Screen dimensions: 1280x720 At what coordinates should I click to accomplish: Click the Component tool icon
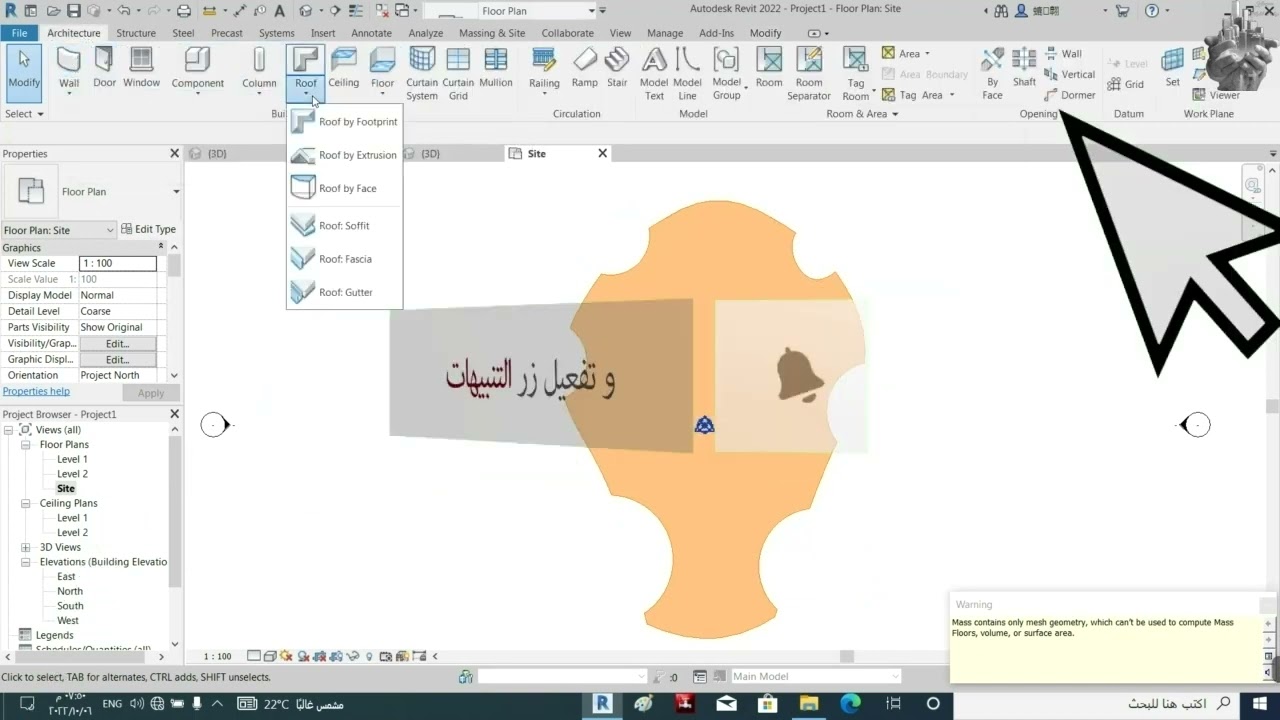(x=197, y=60)
